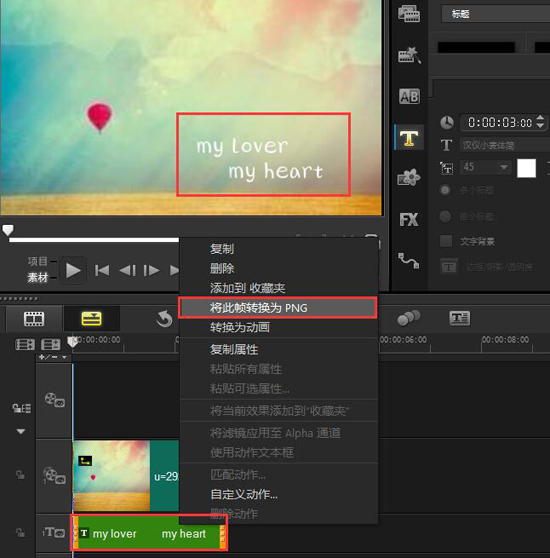Click the white font color swatch

[x=526, y=168]
